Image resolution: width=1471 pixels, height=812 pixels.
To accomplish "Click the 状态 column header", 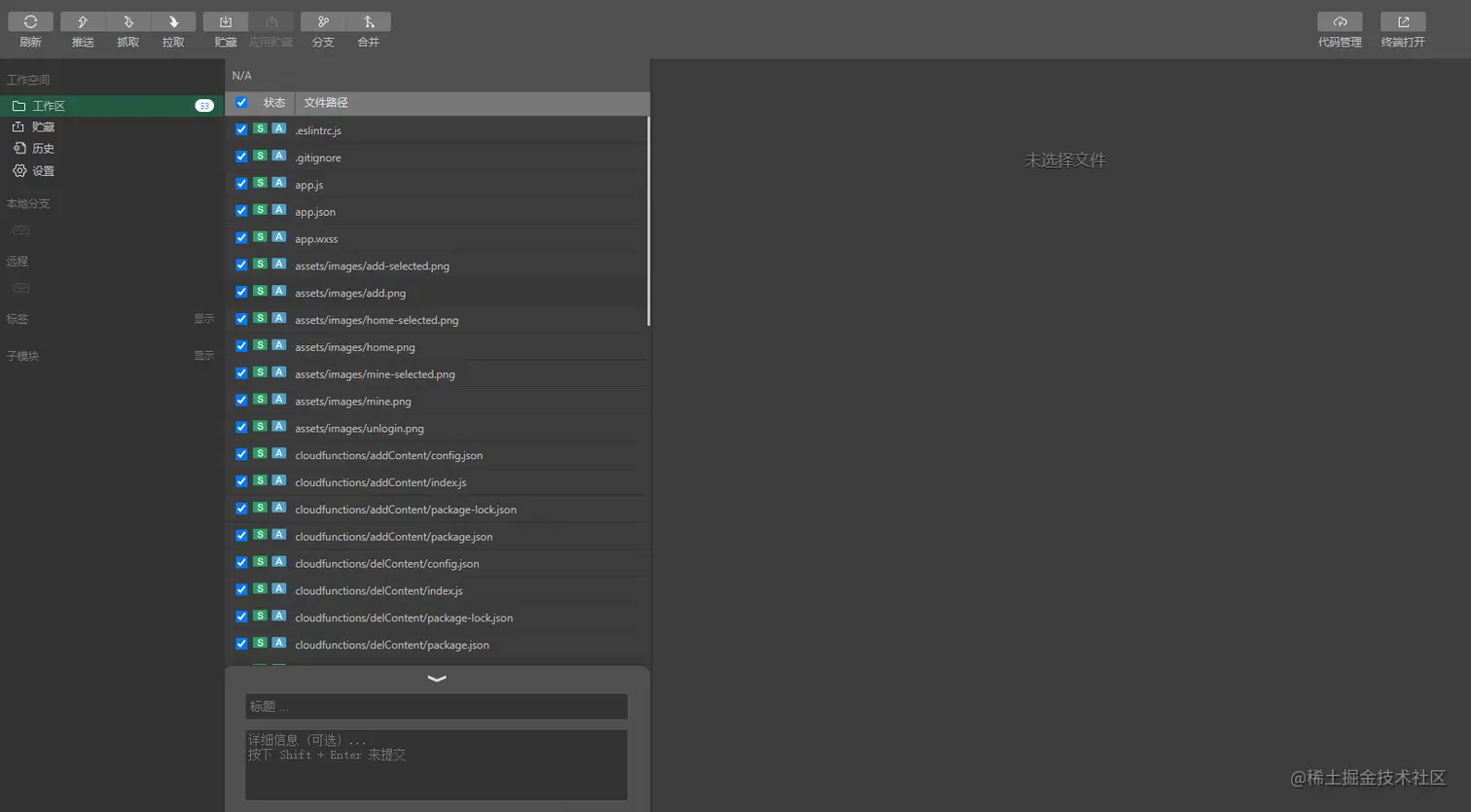I will pos(274,103).
